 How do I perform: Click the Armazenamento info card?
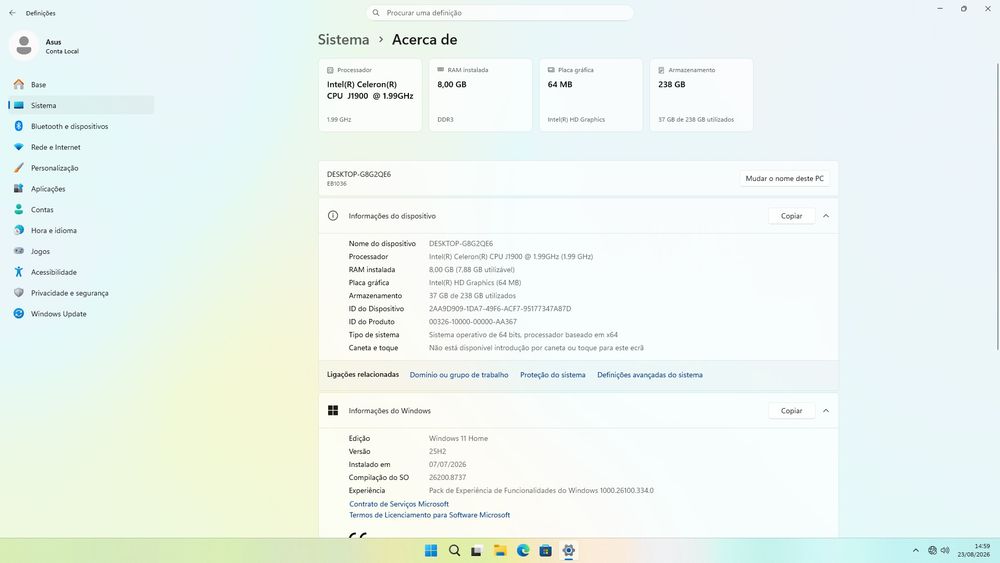(x=702, y=95)
